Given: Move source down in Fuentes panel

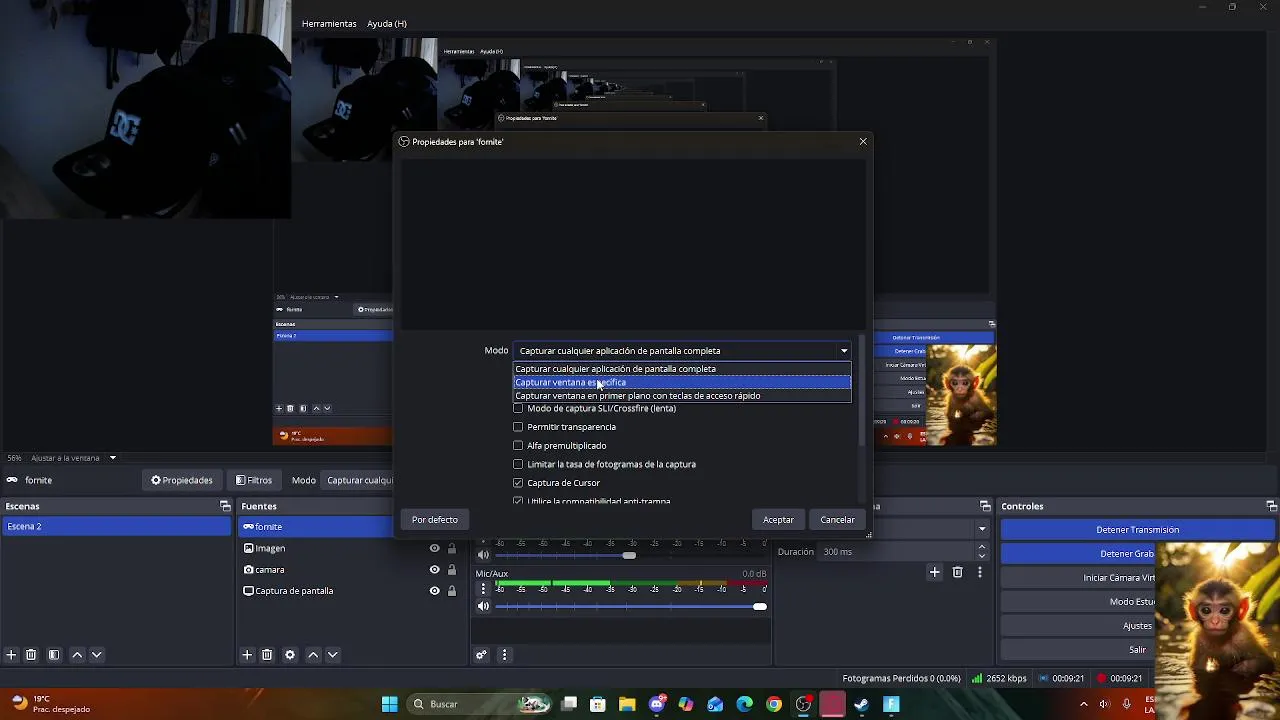Looking at the screenshot, I should (x=333, y=655).
